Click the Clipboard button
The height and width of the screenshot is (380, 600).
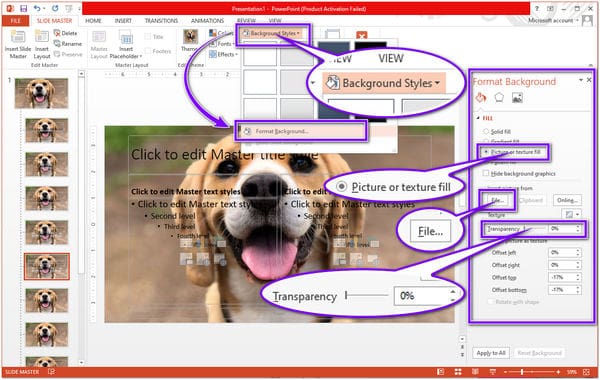[531, 200]
